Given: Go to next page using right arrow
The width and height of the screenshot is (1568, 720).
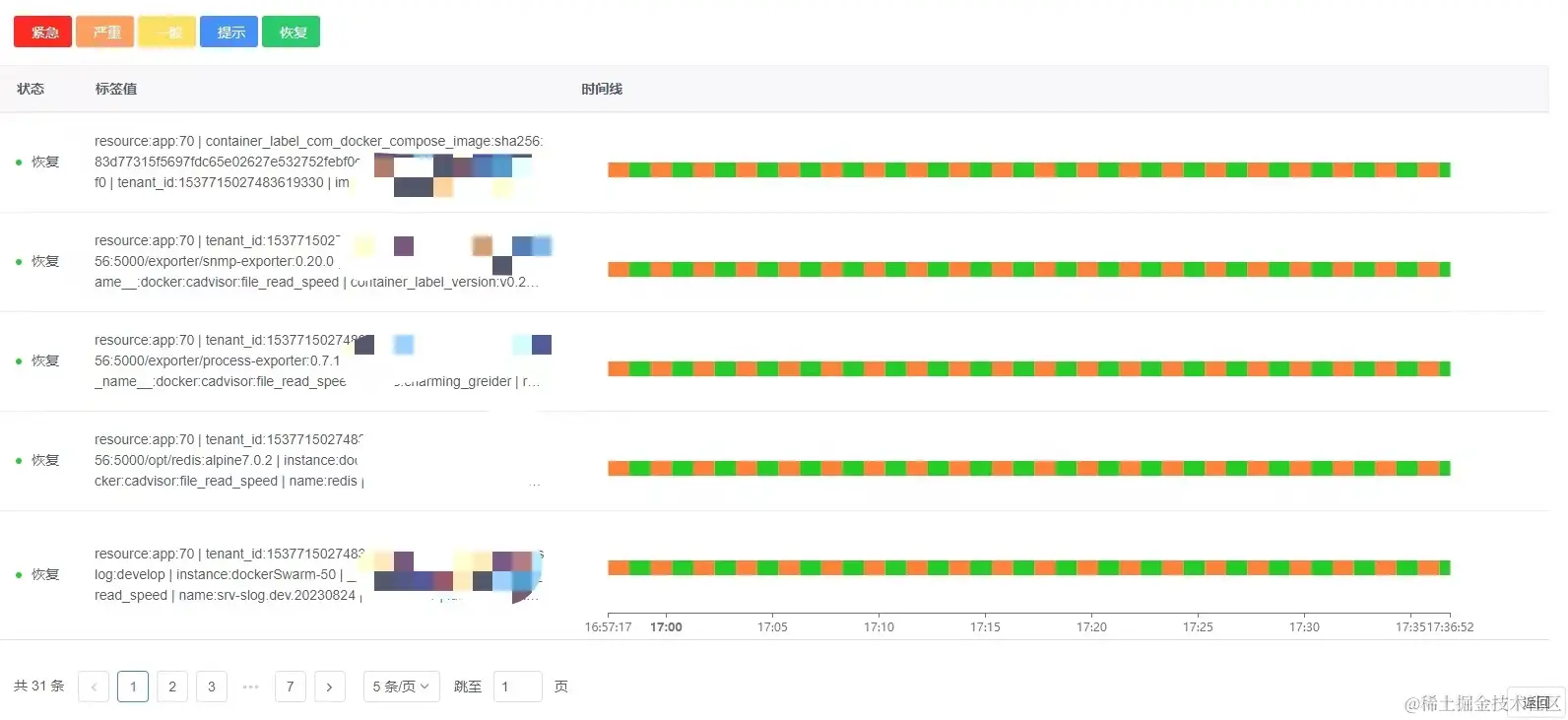Looking at the screenshot, I should click(330, 687).
